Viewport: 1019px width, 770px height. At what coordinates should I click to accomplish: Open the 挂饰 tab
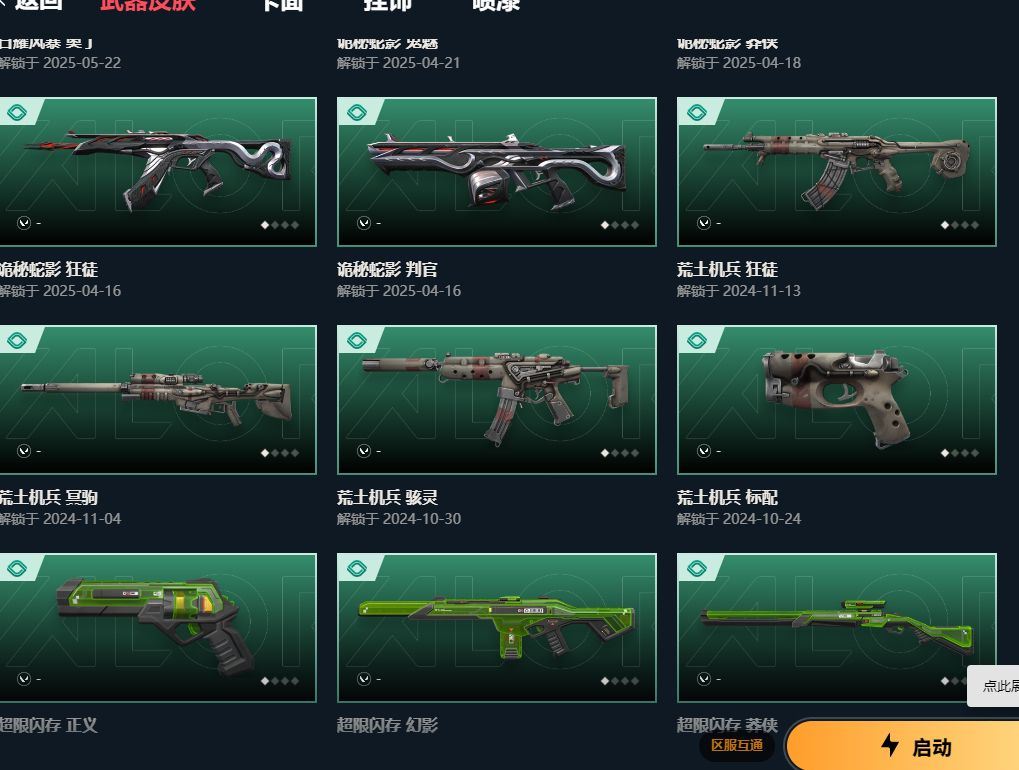(387, 4)
